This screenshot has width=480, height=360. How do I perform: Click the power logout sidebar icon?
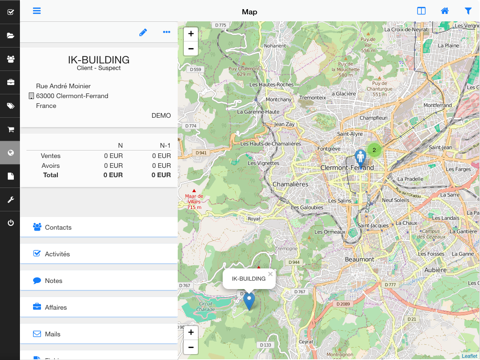pyautogui.click(x=11, y=223)
